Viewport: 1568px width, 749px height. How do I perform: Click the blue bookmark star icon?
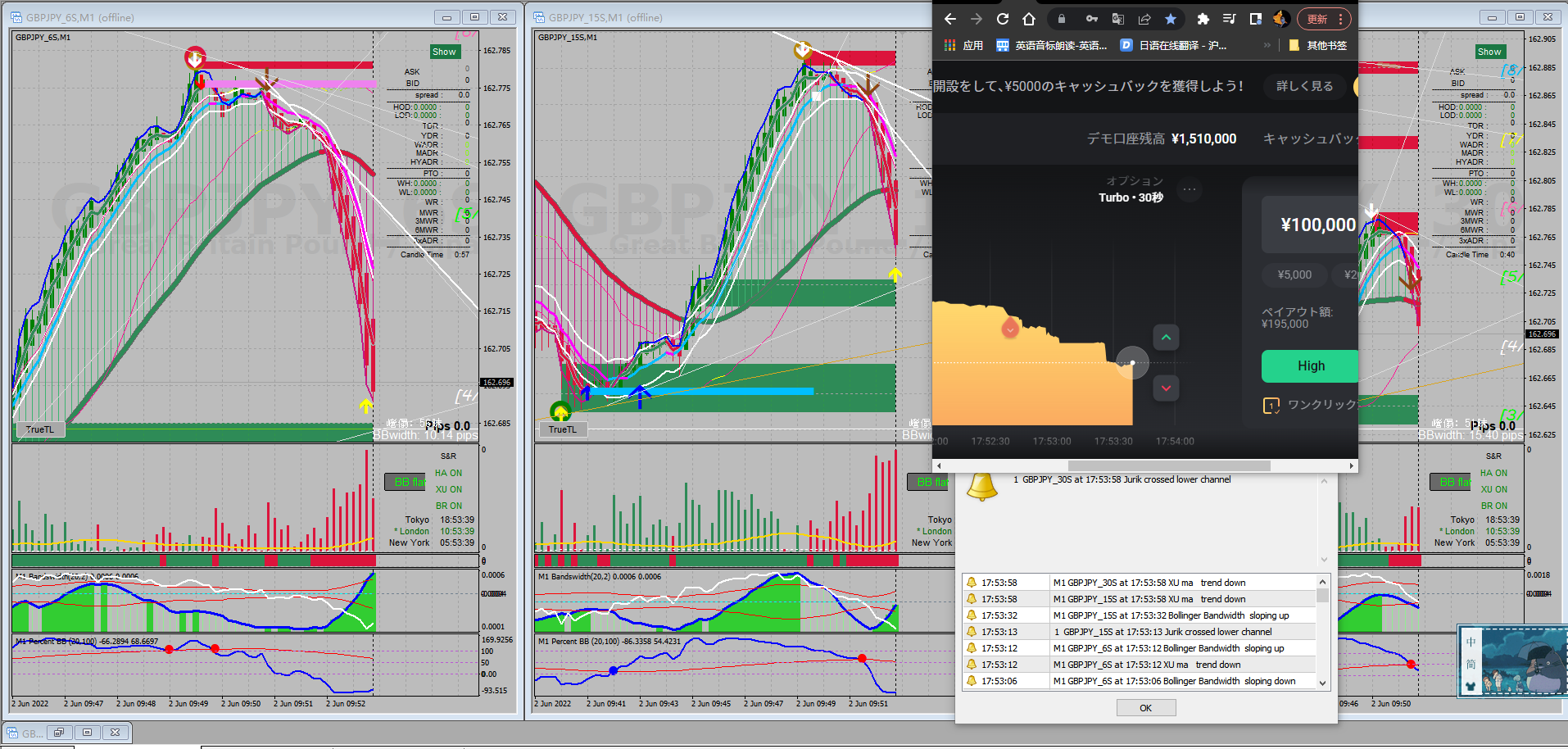tap(1171, 19)
